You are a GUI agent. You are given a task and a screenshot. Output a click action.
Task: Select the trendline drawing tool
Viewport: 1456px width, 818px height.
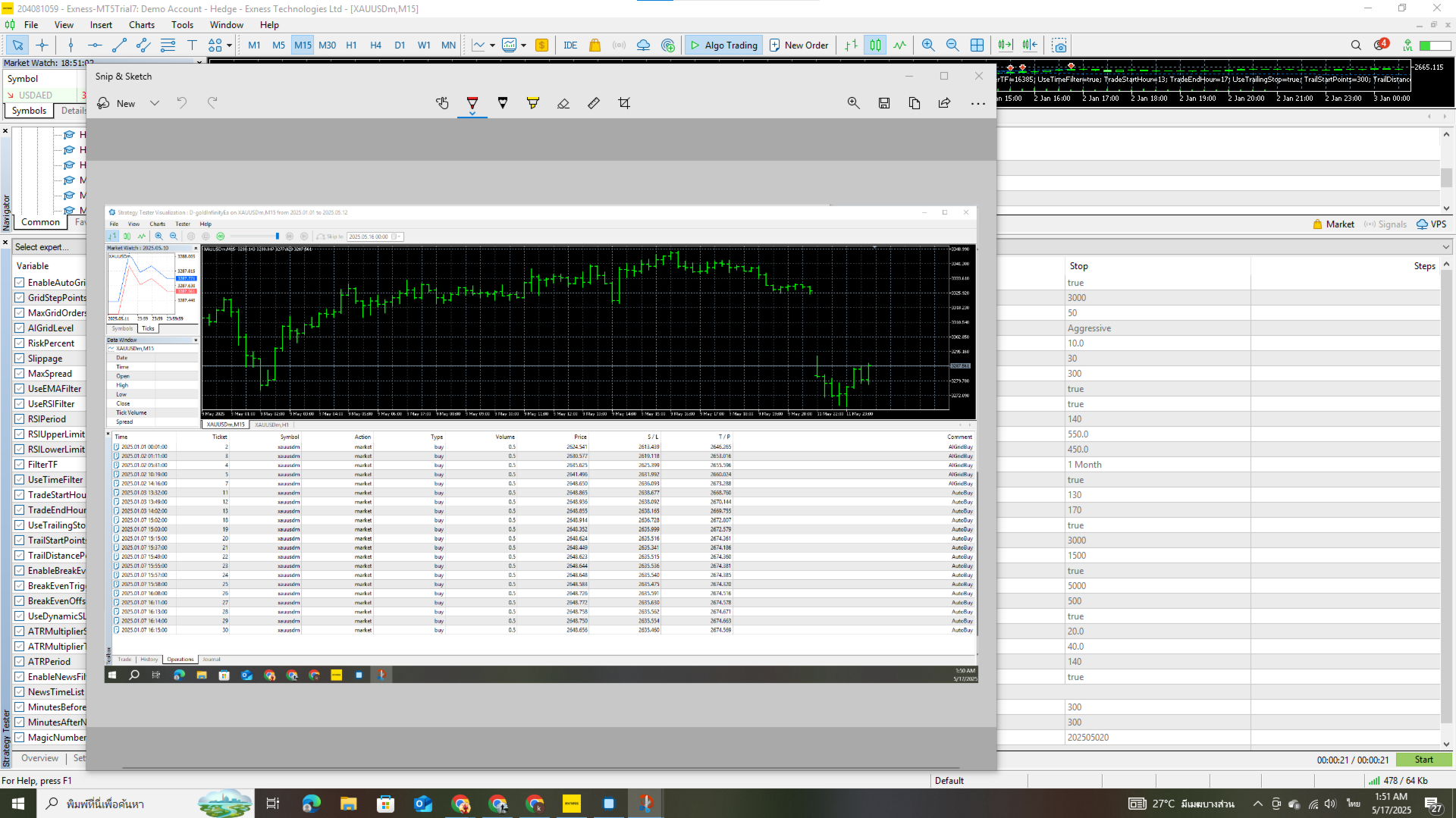click(119, 45)
